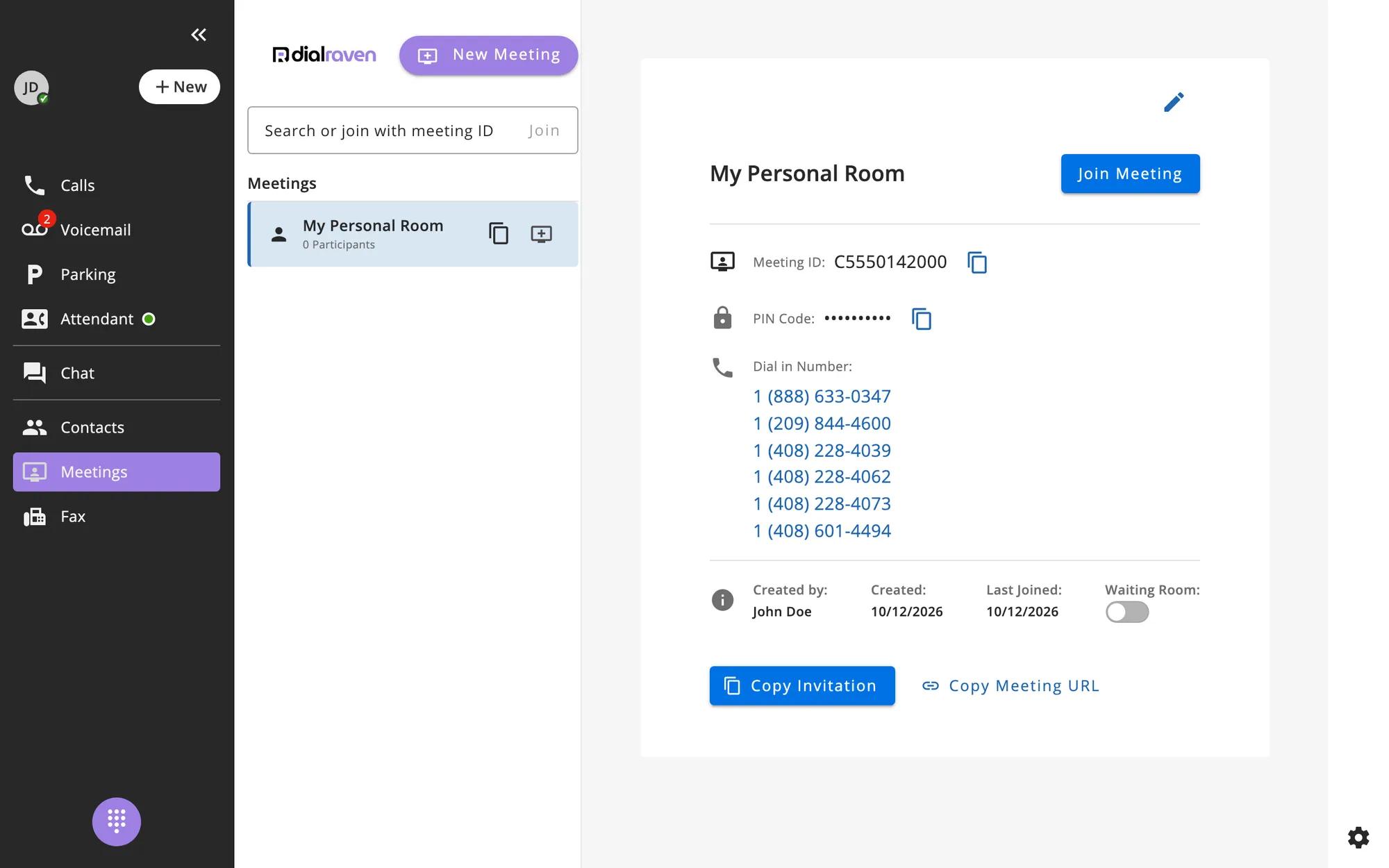
Task: Dial 1 (888) 633-0347
Action: point(822,397)
